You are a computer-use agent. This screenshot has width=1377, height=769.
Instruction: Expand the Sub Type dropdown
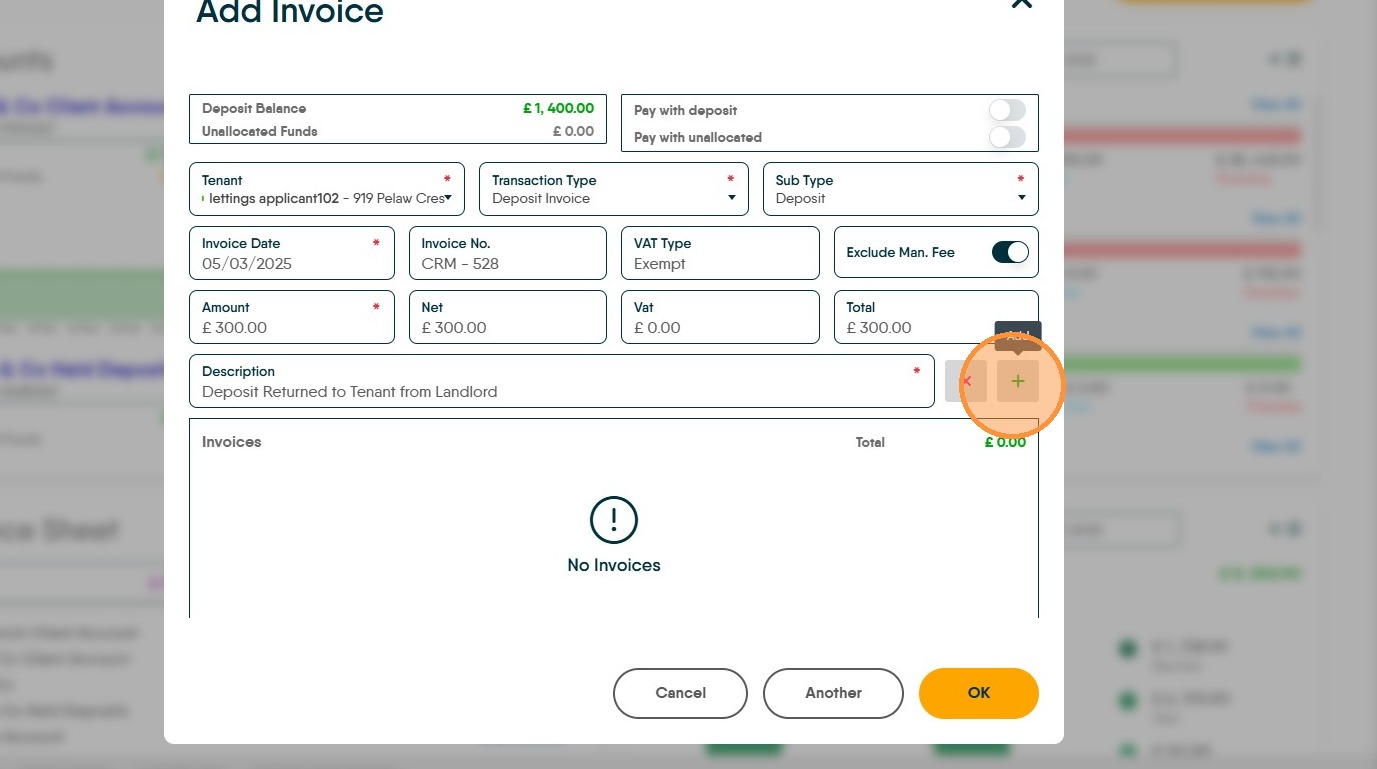coord(901,189)
